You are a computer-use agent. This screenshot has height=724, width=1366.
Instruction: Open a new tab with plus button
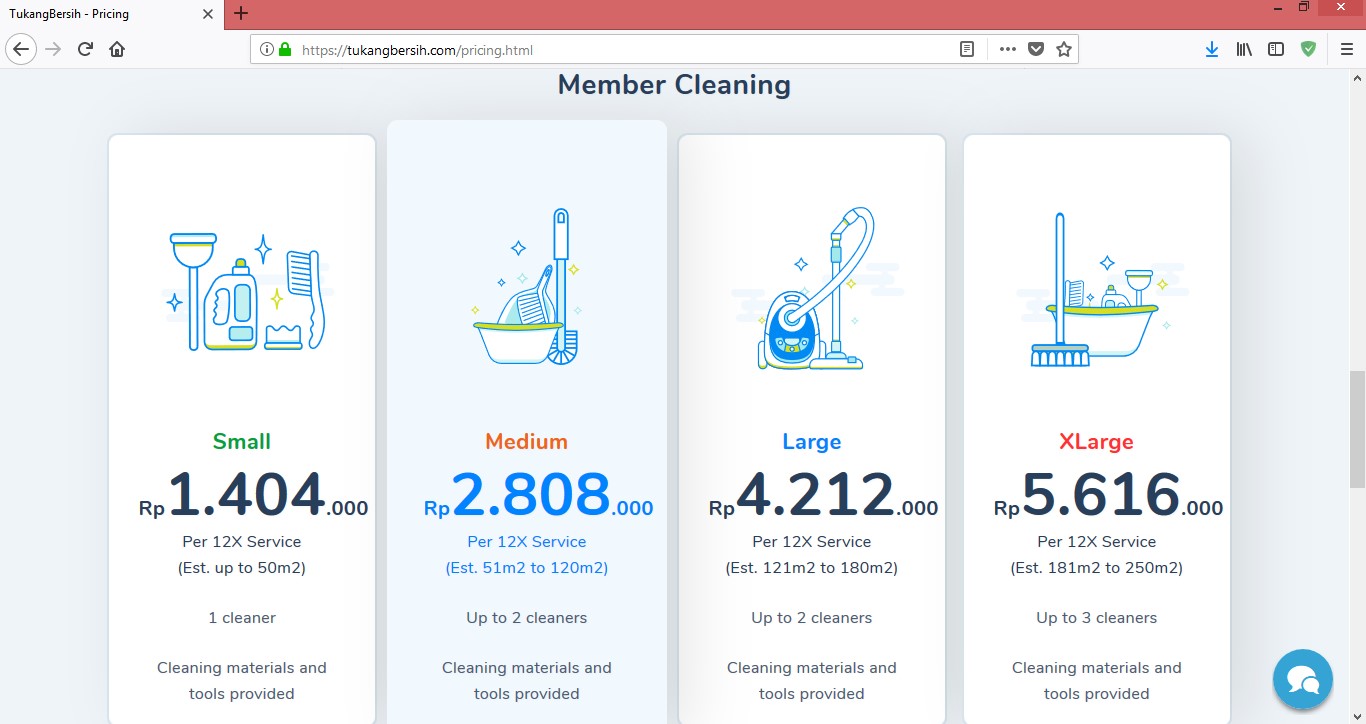241,14
